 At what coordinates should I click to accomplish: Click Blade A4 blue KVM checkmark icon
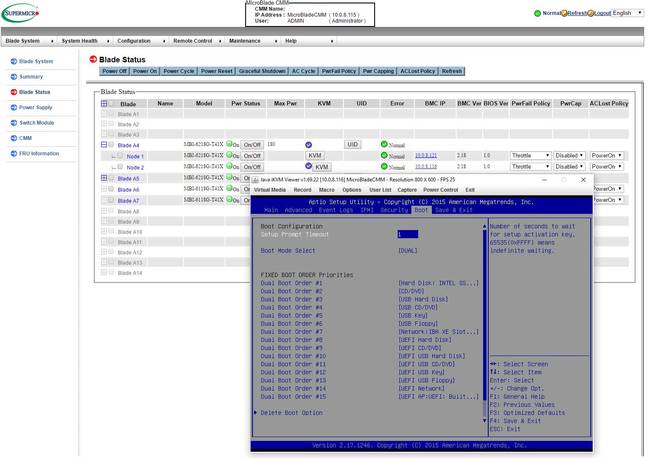click(x=308, y=145)
